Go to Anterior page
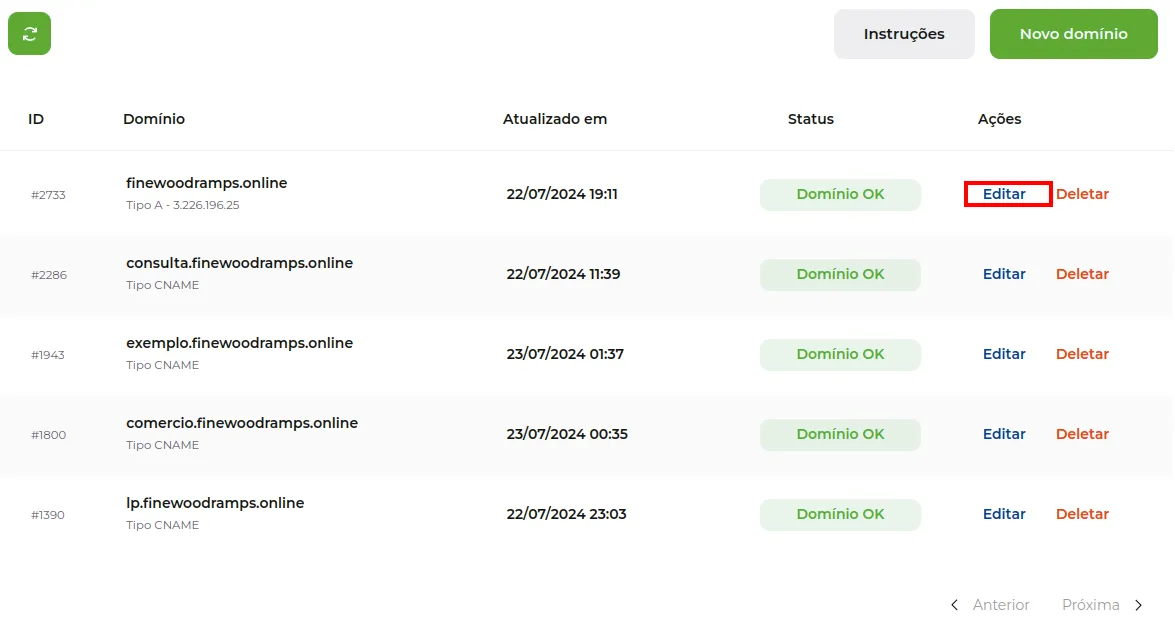Viewport: 1175px width, 644px height. pos(1000,605)
